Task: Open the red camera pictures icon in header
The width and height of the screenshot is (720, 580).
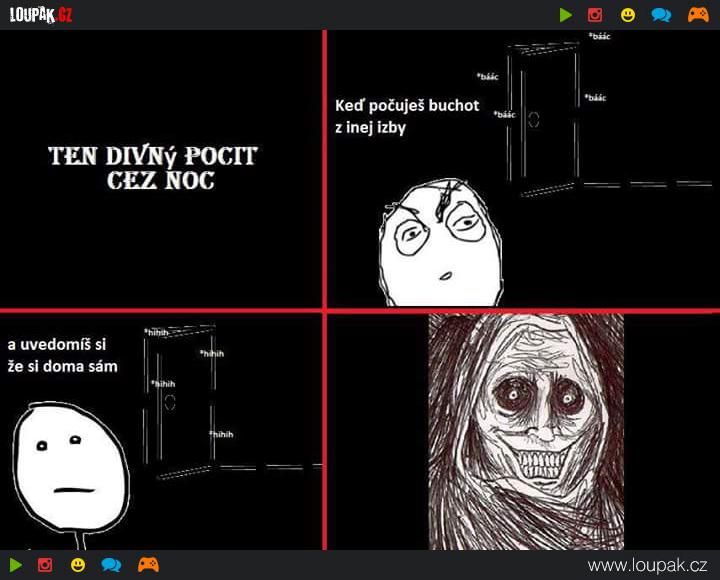Action: tap(595, 15)
